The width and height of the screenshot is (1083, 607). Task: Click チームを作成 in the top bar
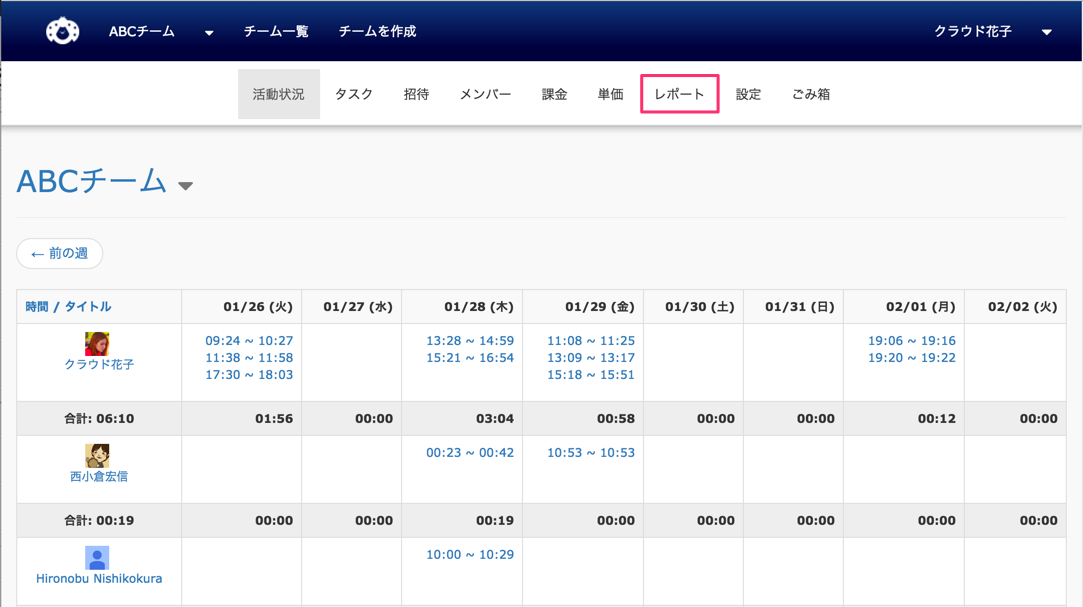click(x=377, y=32)
